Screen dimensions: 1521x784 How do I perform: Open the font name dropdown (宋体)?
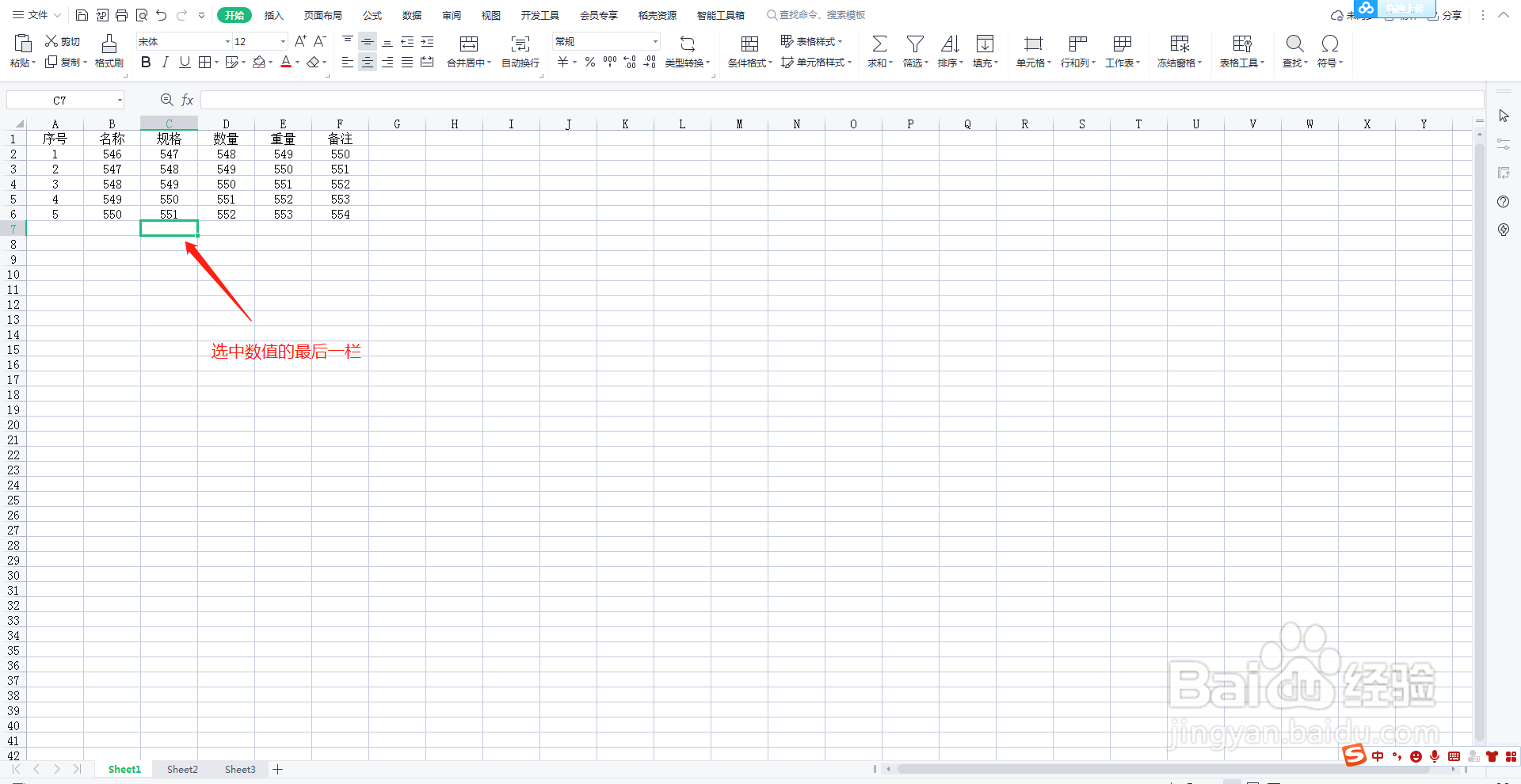[227, 41]
